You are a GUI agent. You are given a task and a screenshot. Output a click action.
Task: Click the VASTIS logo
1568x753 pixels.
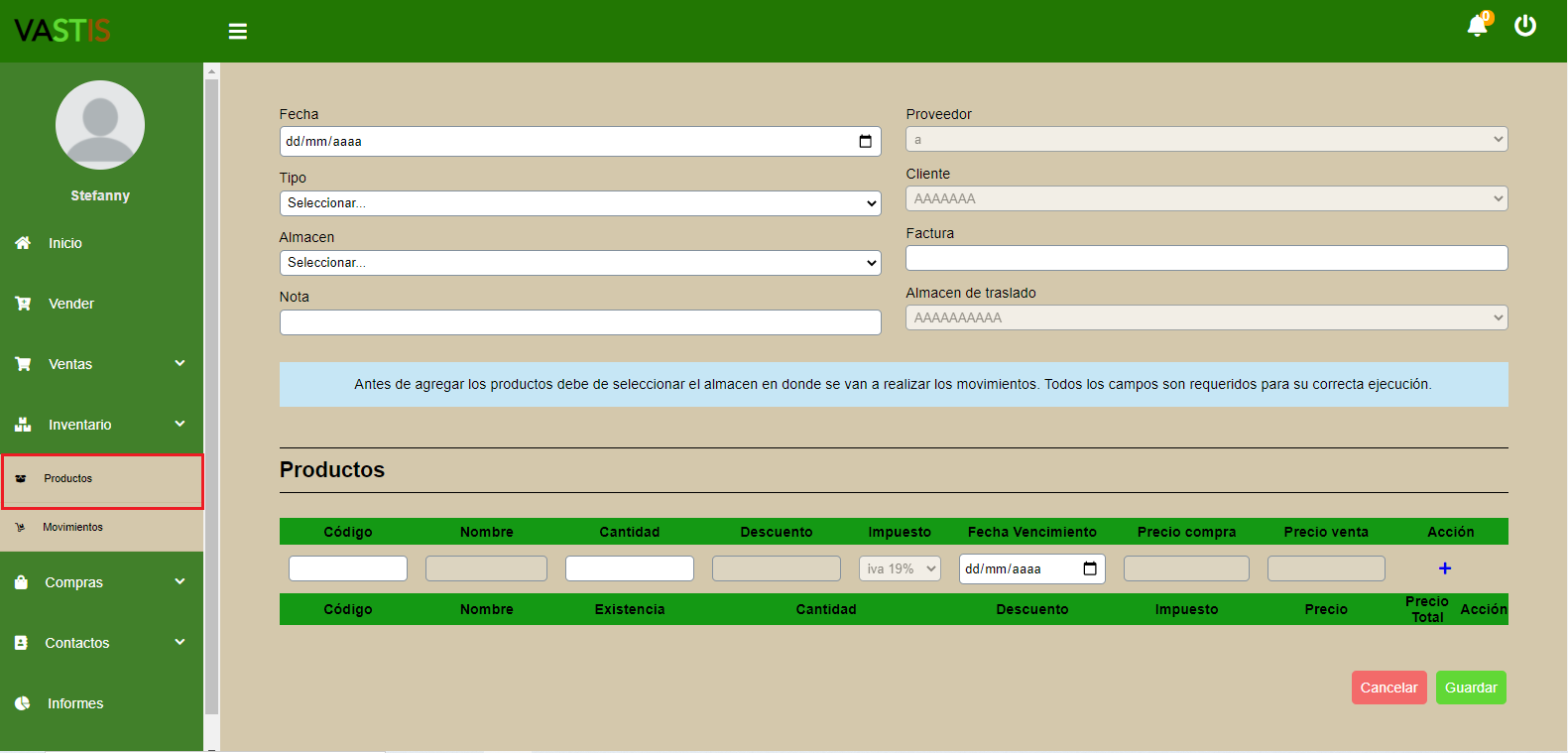point(62,31)
